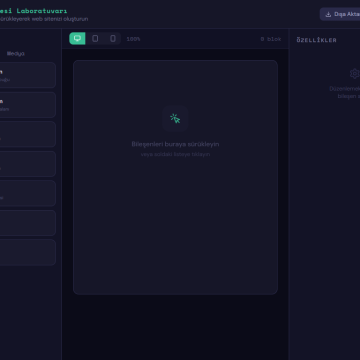Switch to tablet preview mode
Screen dimensions: 360x360
[95, 39]
